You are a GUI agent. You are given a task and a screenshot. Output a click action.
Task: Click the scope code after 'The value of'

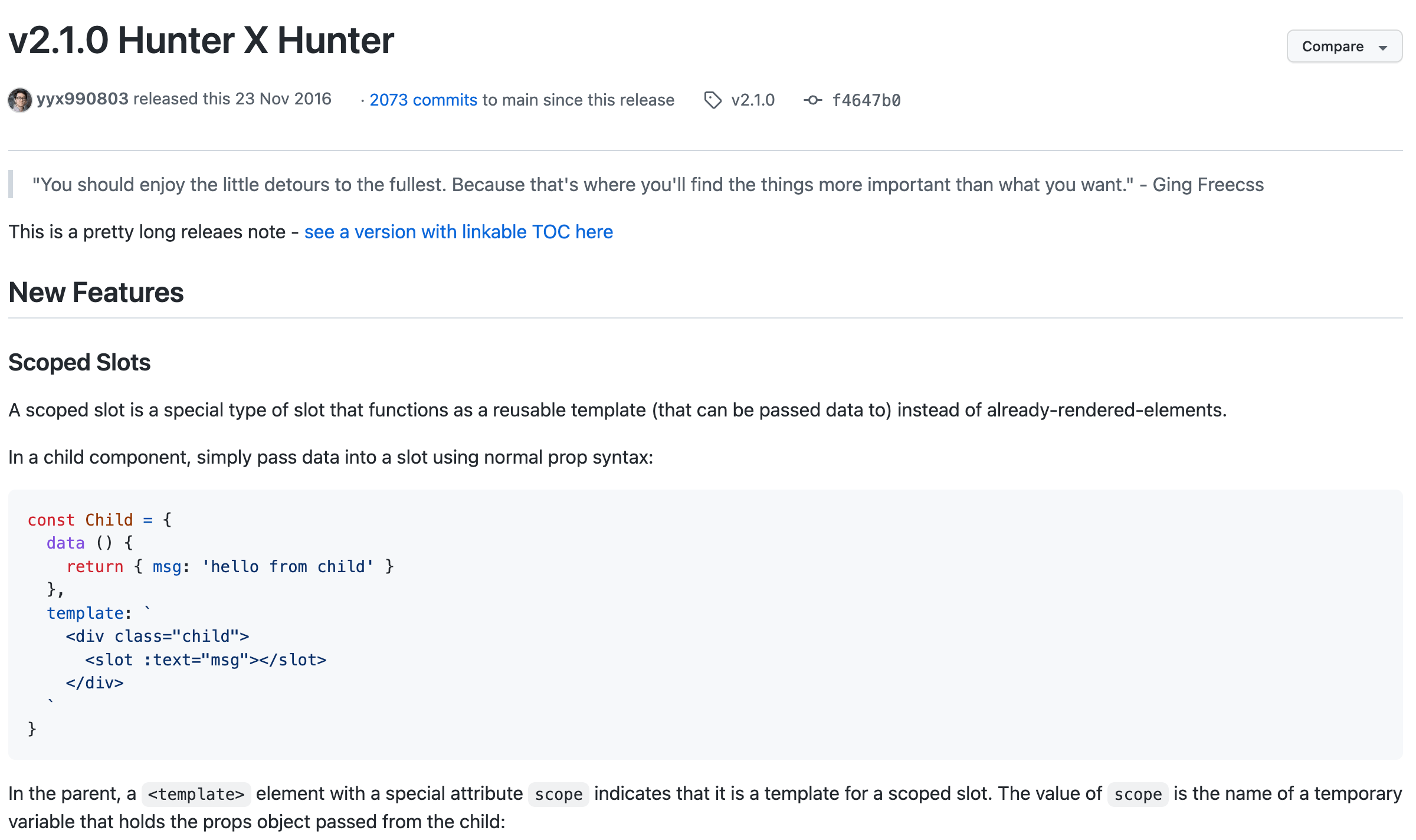pos(1138,795)
